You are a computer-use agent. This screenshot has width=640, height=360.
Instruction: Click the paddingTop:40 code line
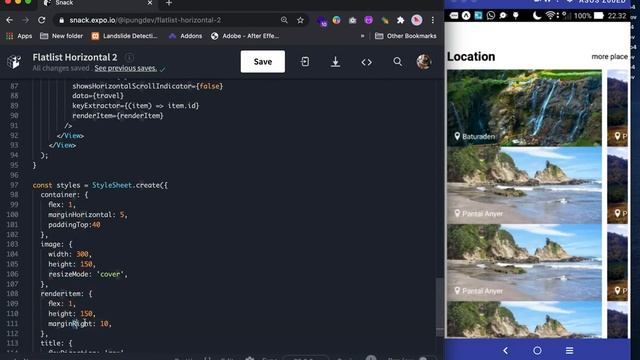[x=74, y=224]
